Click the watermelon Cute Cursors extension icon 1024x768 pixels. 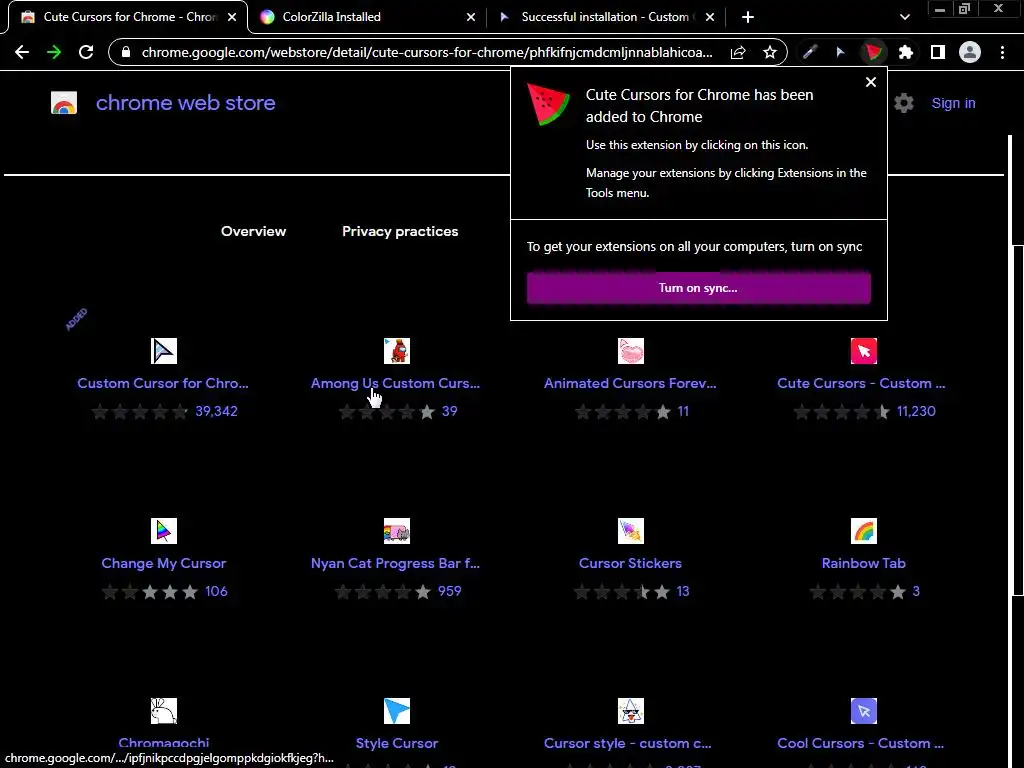(x=873, y=52)
